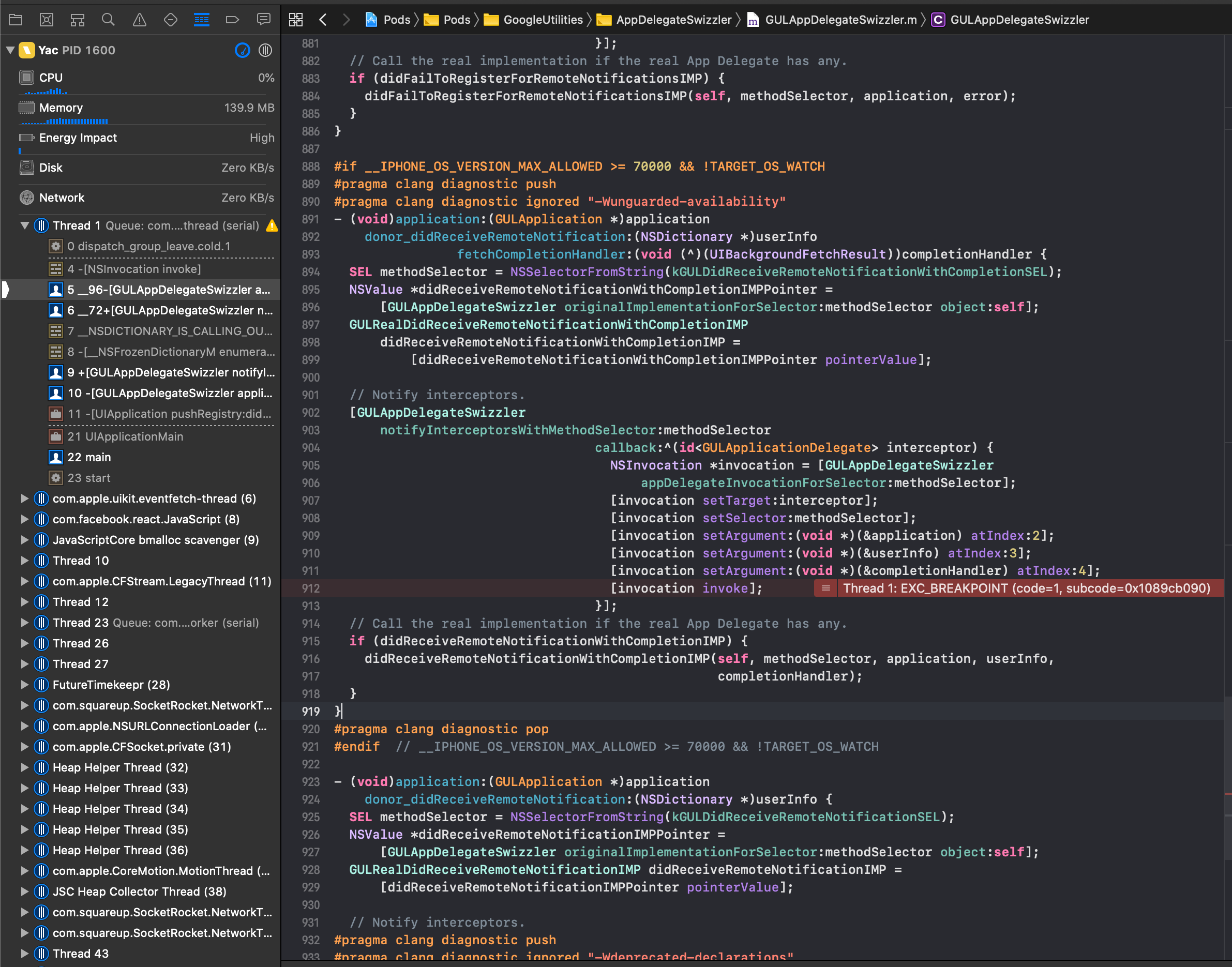This screenshot has height=967, width=1232.
Task: Expand the com.facebook.react.JavaScript thread
Action: tap(24, 519)
